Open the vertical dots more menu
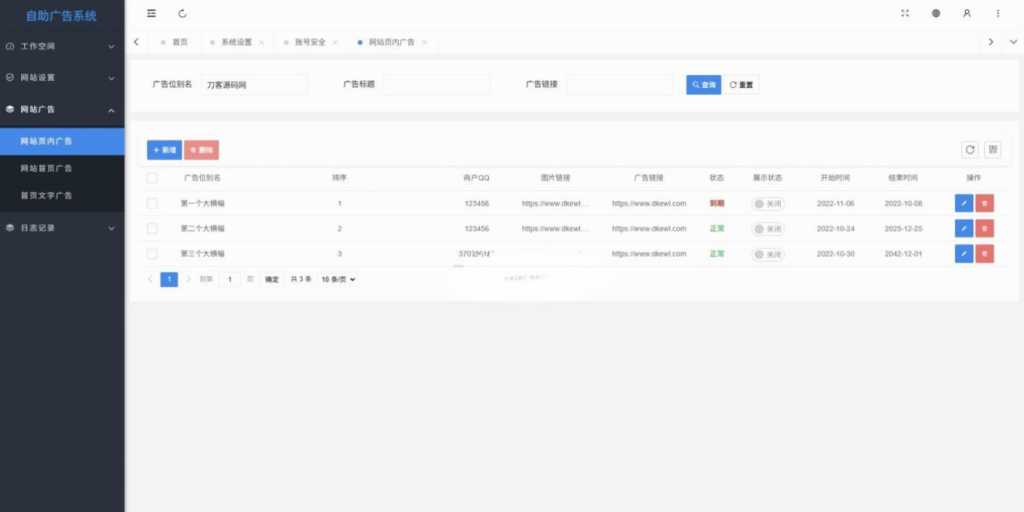Viewport: 1024px width, 512px height. point(998,13)
